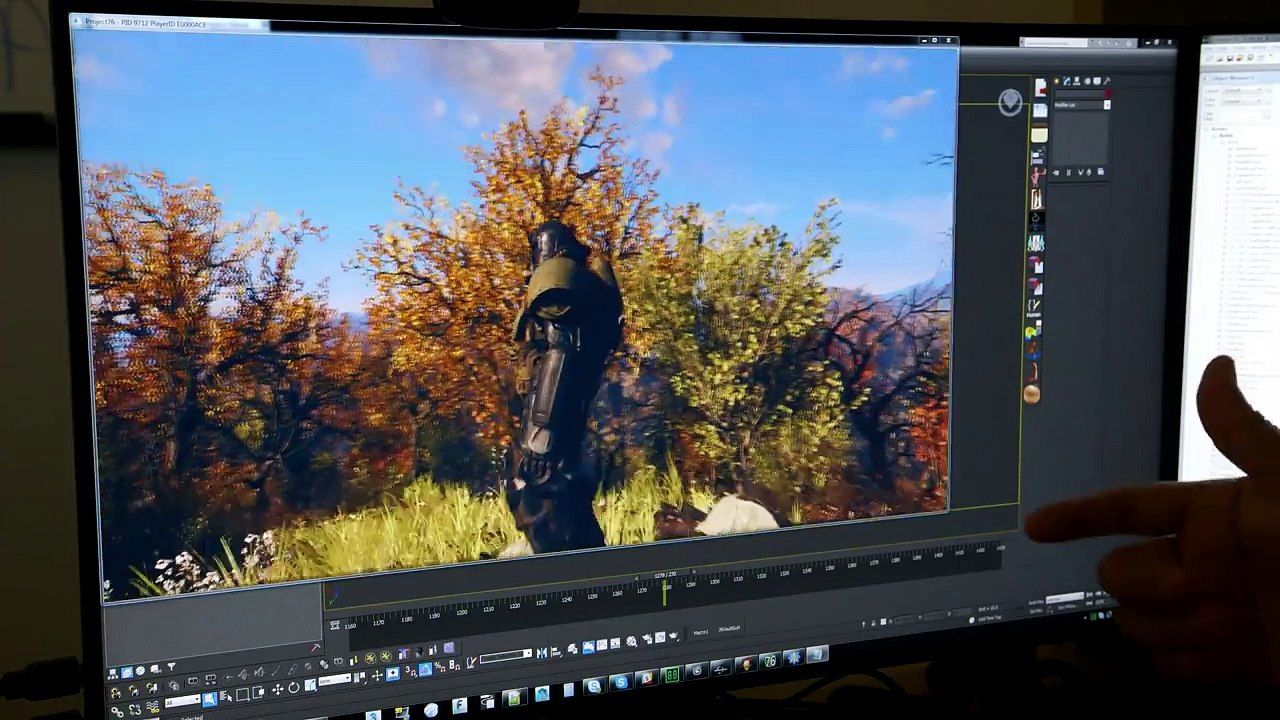Click Add Time Tag in status bar
The height and width of the screenshot is (720, 1280).
click(x=988, y=619)
